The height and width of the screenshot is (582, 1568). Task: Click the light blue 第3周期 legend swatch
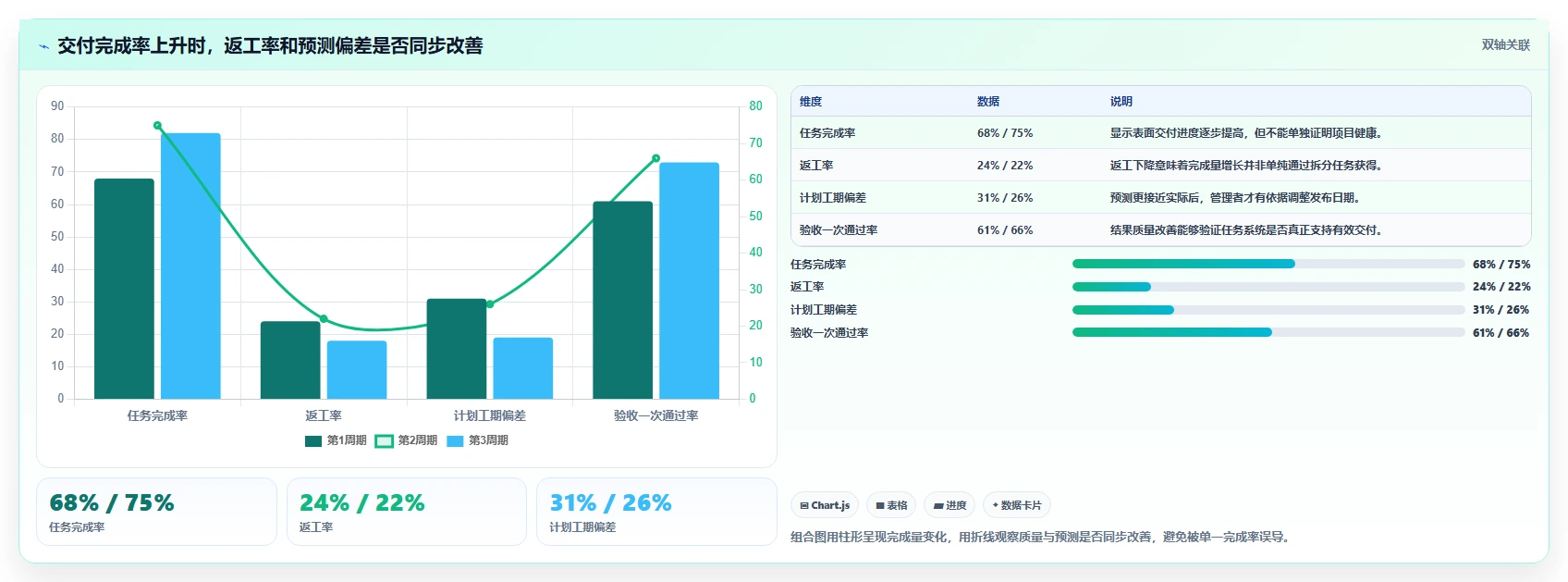tap(455, 440)
